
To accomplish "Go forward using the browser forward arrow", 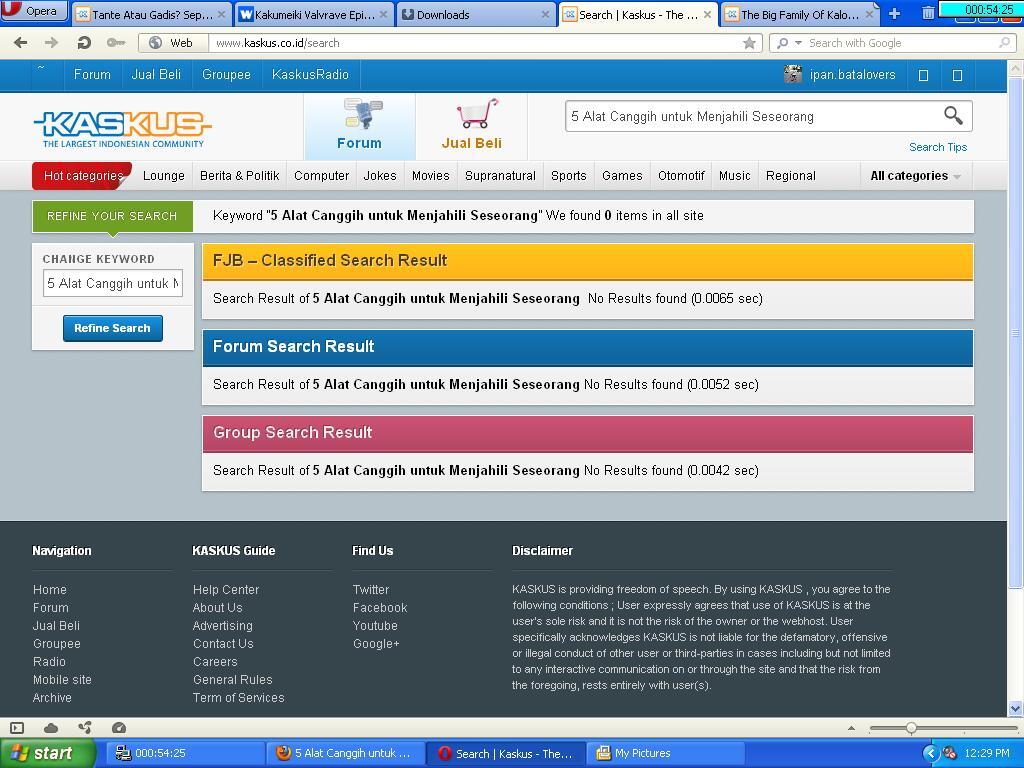I will click(51, 43).
